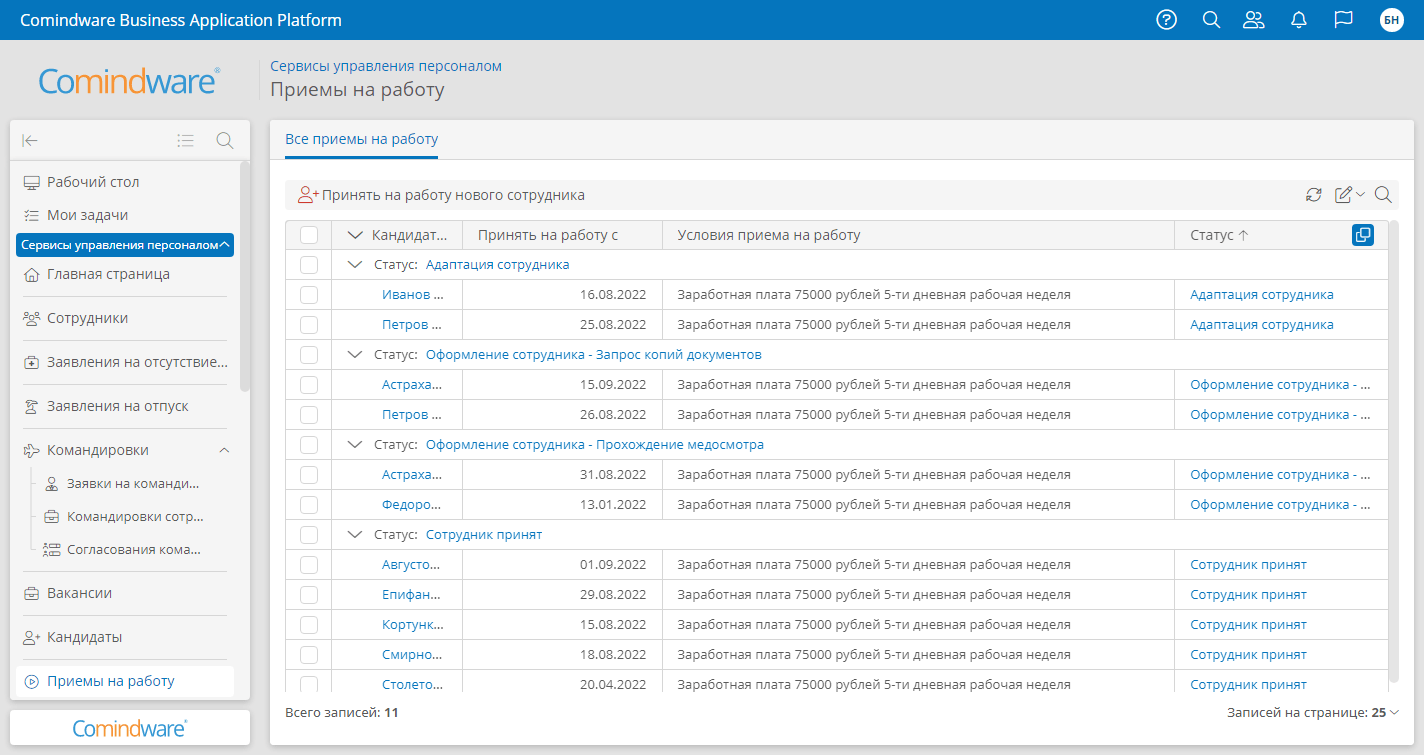
Task: Go to Вакансии in the sidebar
Action: tap(79, 593)
